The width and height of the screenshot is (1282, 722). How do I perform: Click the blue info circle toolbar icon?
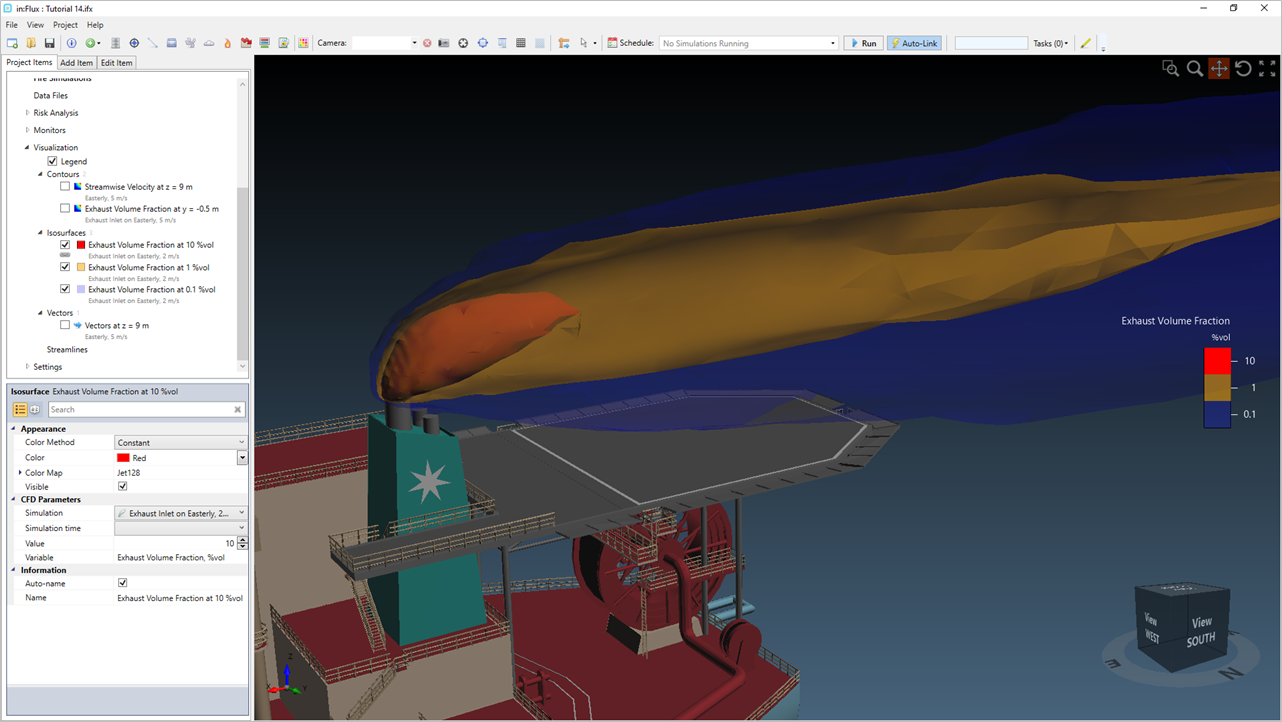[71, 43]
